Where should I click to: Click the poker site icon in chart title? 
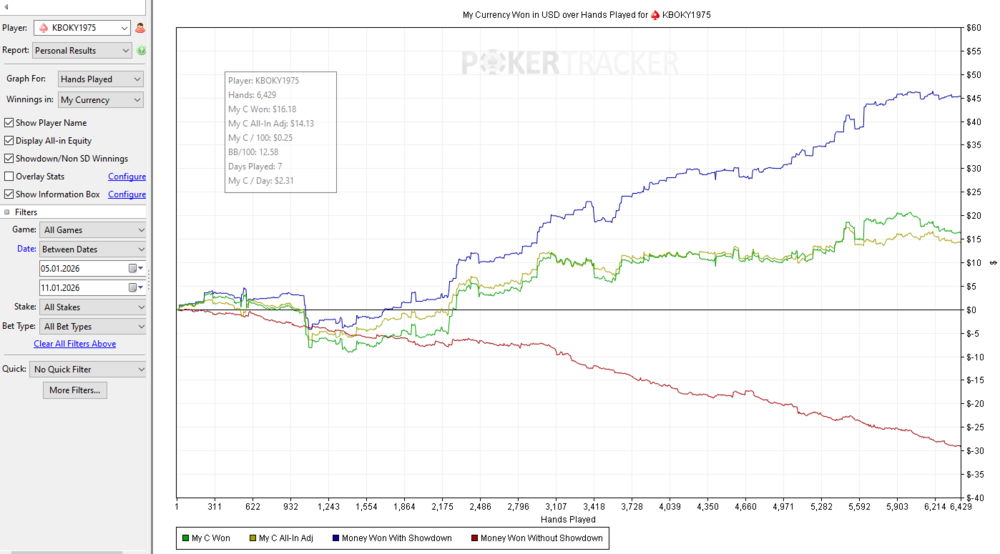(655, 16)
